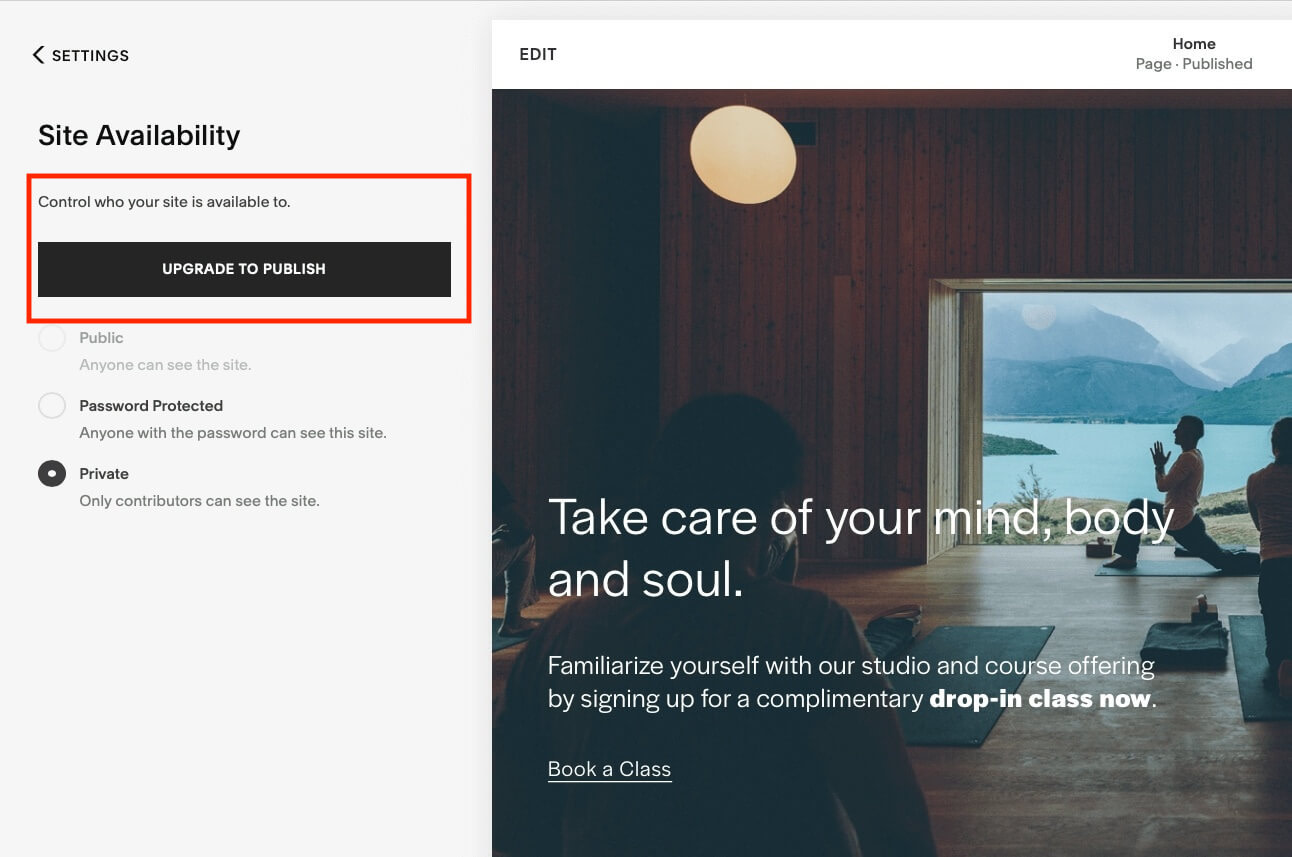The width and height of the screenshot is (1292, 857).
Task: Click the Home page title in header
Action: coord(1193,44)
